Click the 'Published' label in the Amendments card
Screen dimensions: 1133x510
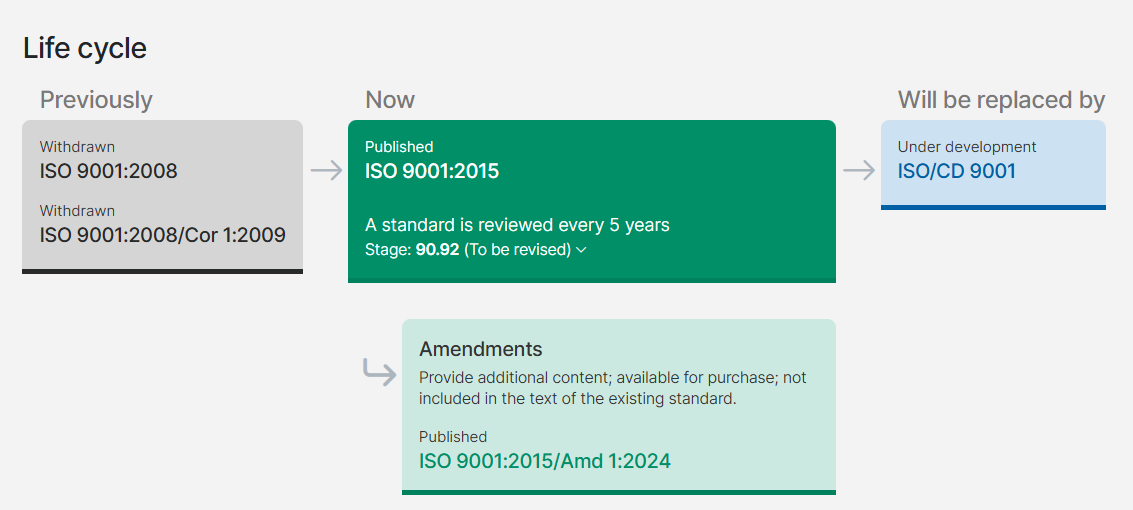click(x=453, y=436)
